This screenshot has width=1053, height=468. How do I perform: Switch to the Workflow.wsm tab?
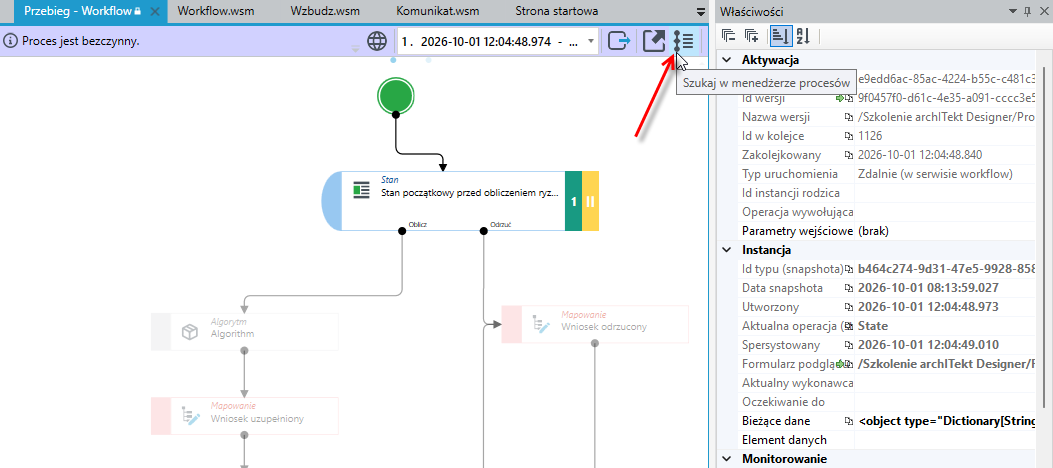(216, 11)
